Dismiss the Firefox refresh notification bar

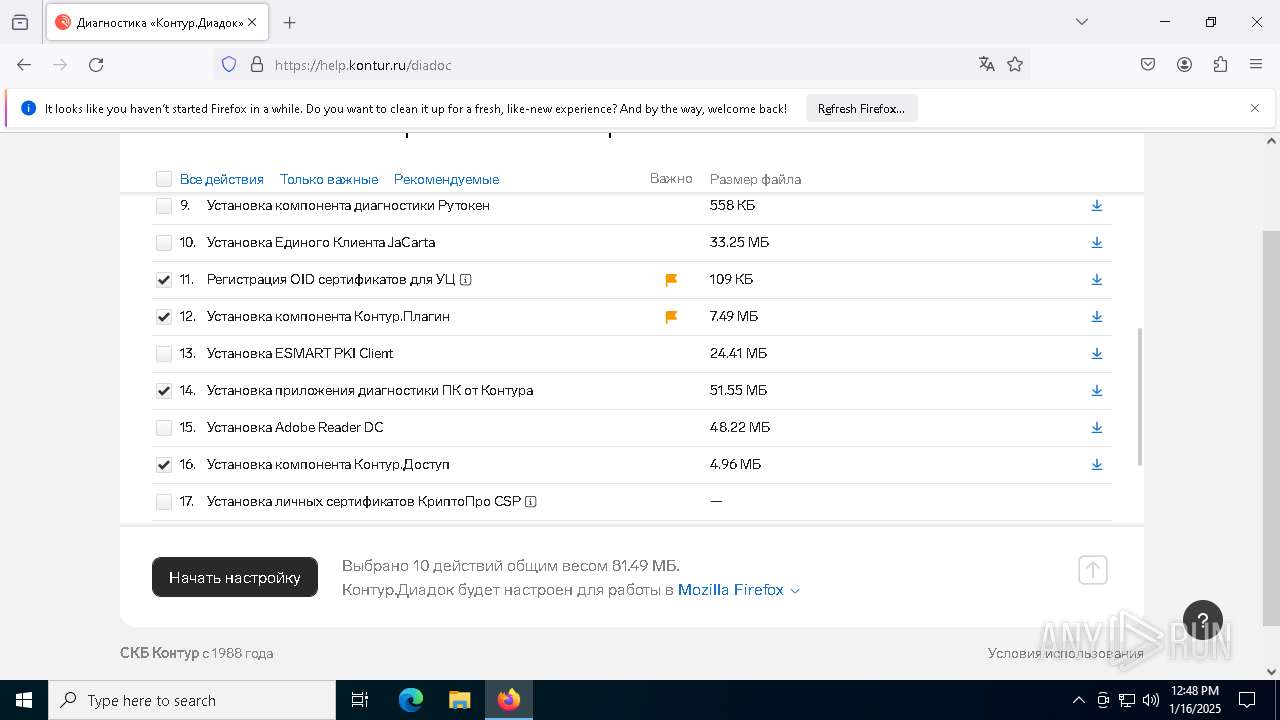1255,108
